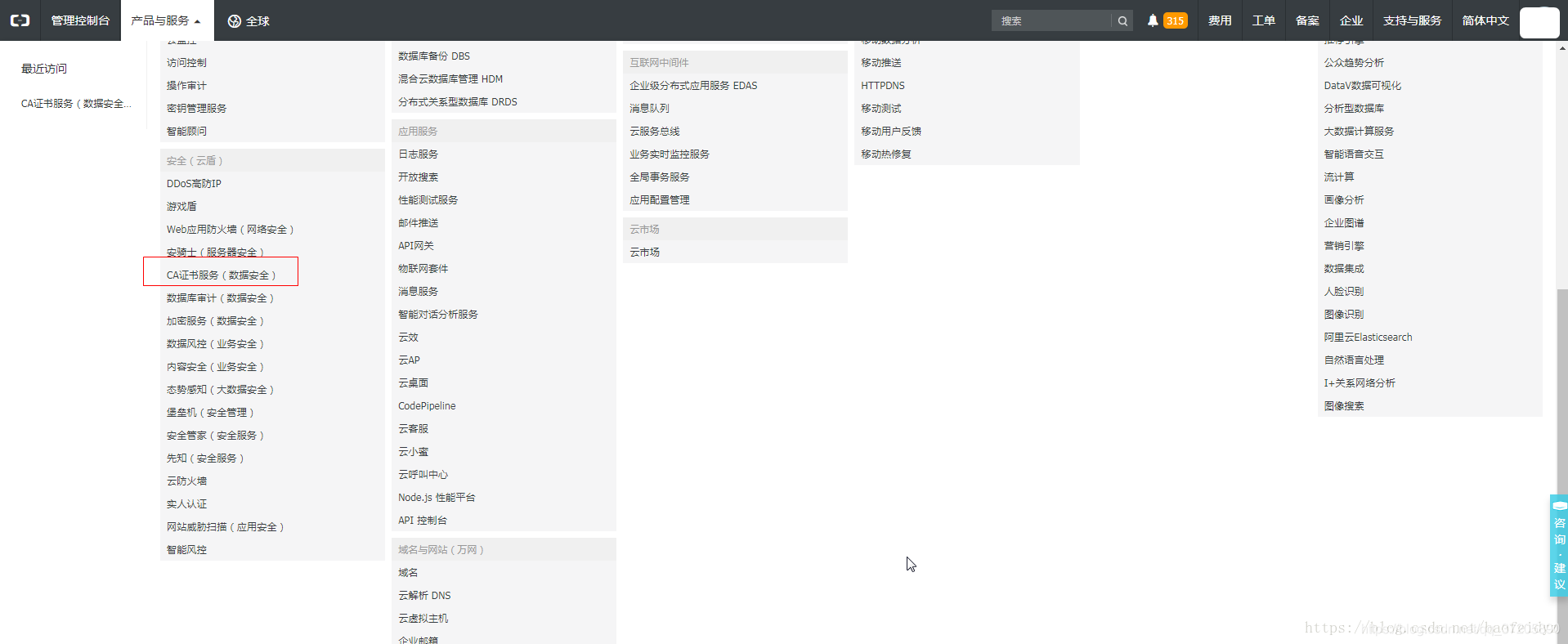The height and width of the screenshot is (644, 1568).
Task: Open the 简体中文 language selector
Action: (x=1485, y=20)
